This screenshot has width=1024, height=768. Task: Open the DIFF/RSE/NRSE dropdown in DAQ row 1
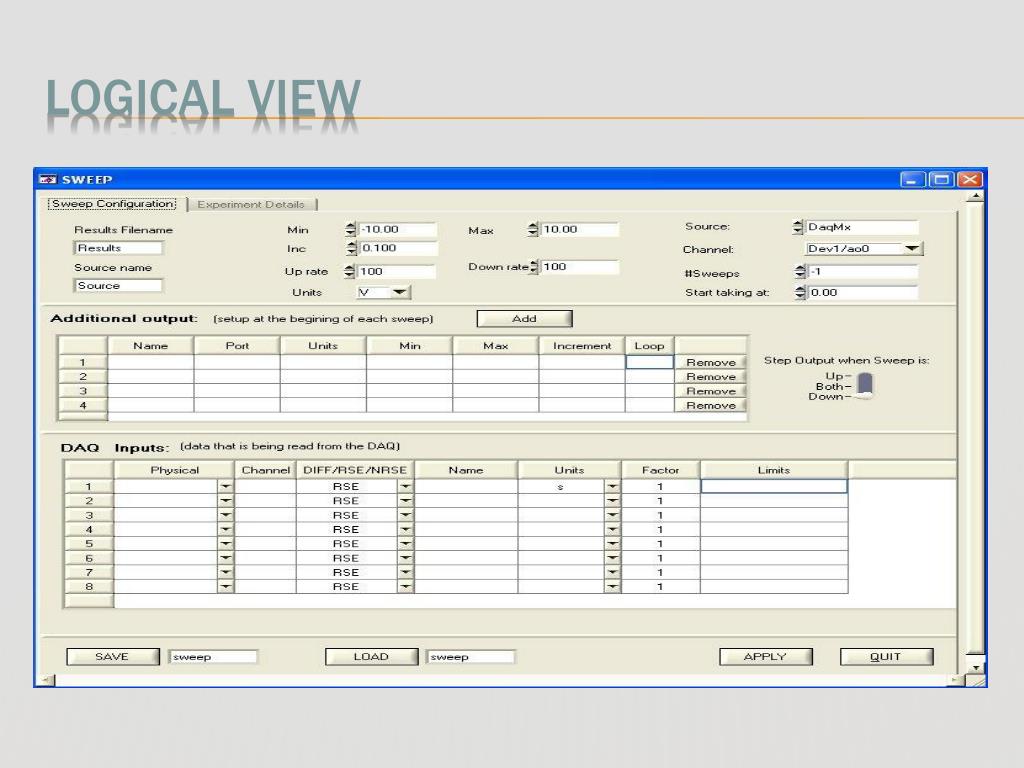pos(405,486)
